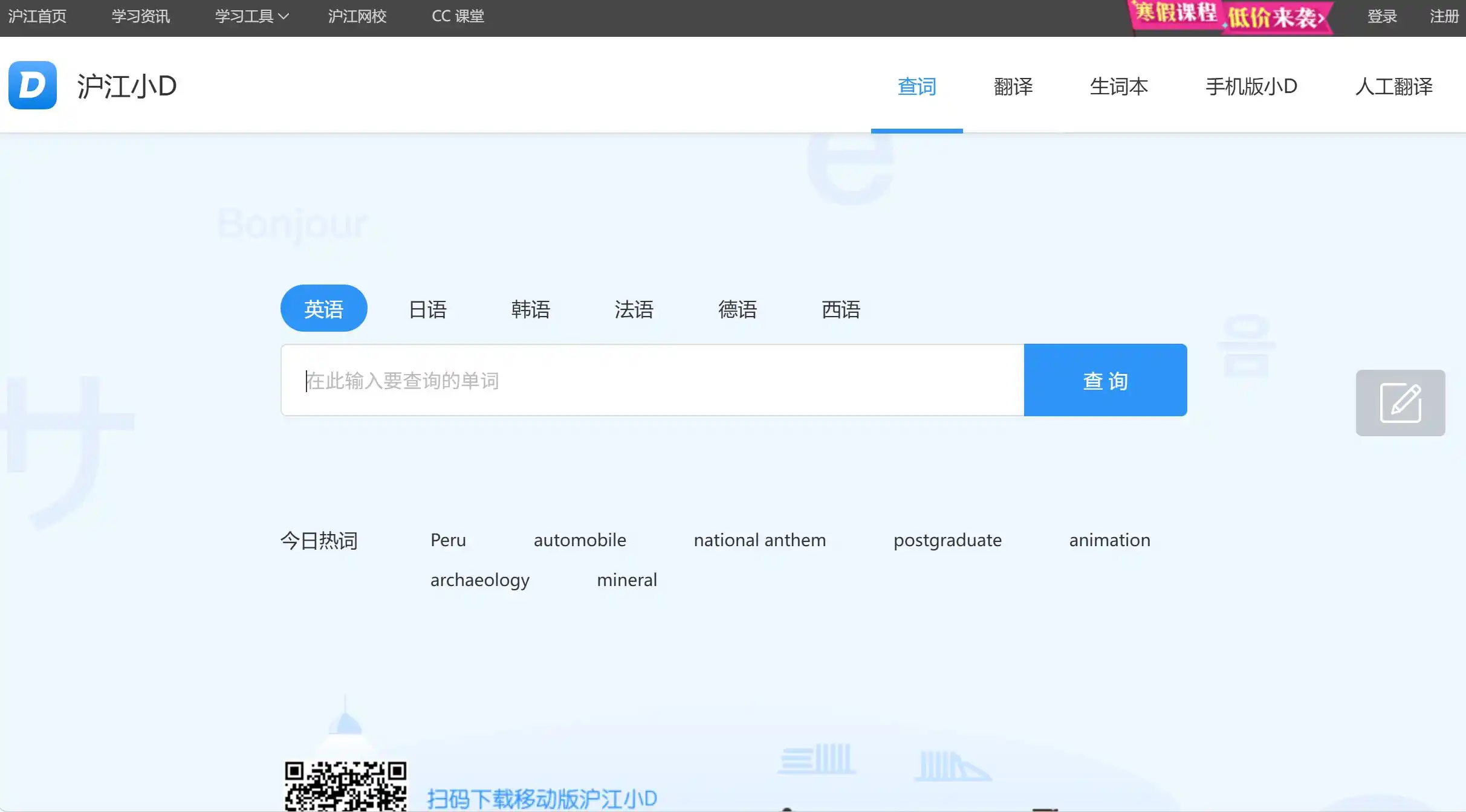Switch to the 查词 tab
Viewport: 1466px width, 812px height.
point(916,86)
